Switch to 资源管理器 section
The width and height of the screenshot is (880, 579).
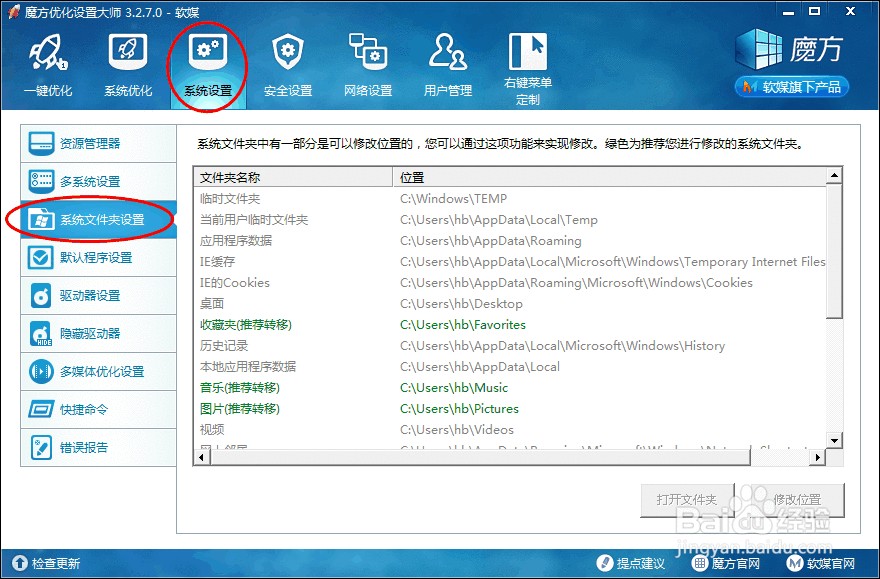click(x=99, y=144)
